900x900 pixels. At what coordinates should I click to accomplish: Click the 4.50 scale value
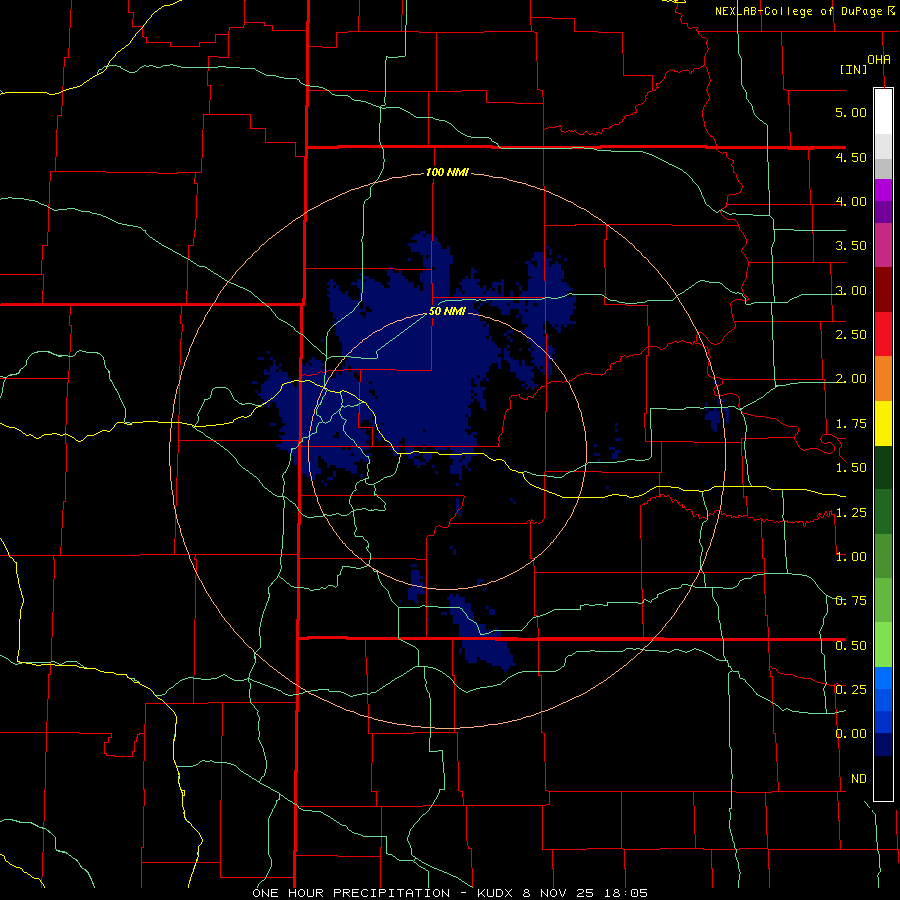851,157
